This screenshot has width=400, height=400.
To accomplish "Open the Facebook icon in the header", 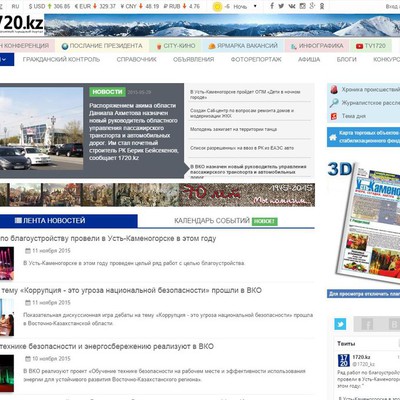I will point(272,6).
